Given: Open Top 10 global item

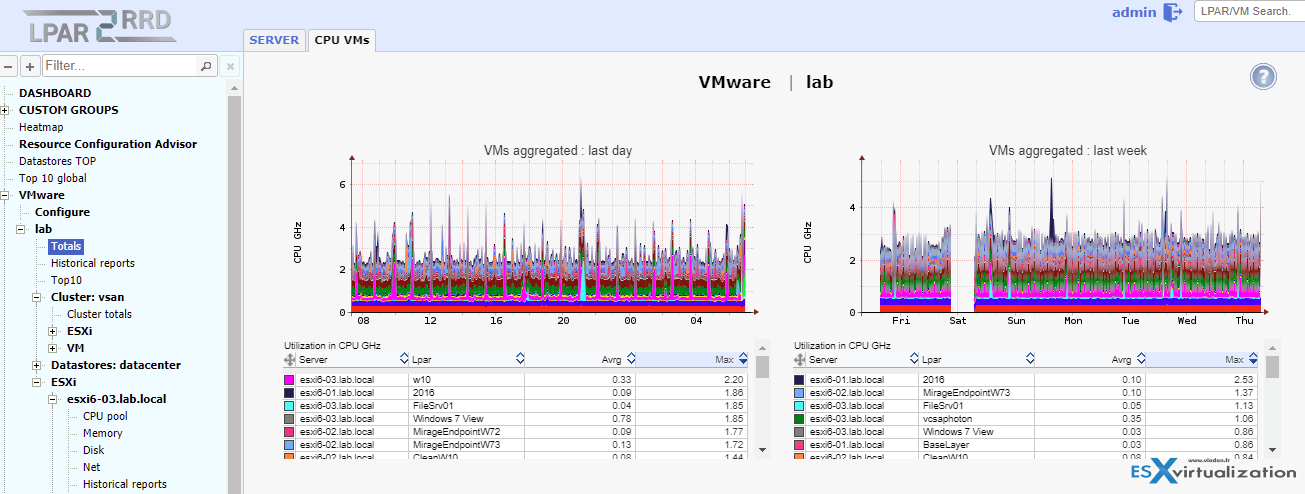Looking at the screenshot, I should [53, 178].
